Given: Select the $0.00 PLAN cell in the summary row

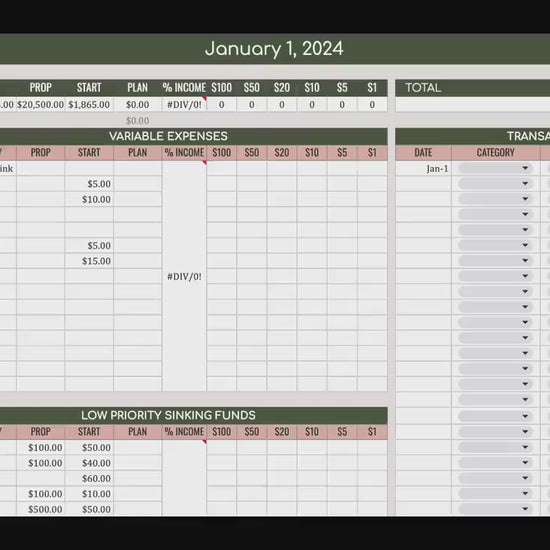Looking at the screenshot, I should 138,105.
